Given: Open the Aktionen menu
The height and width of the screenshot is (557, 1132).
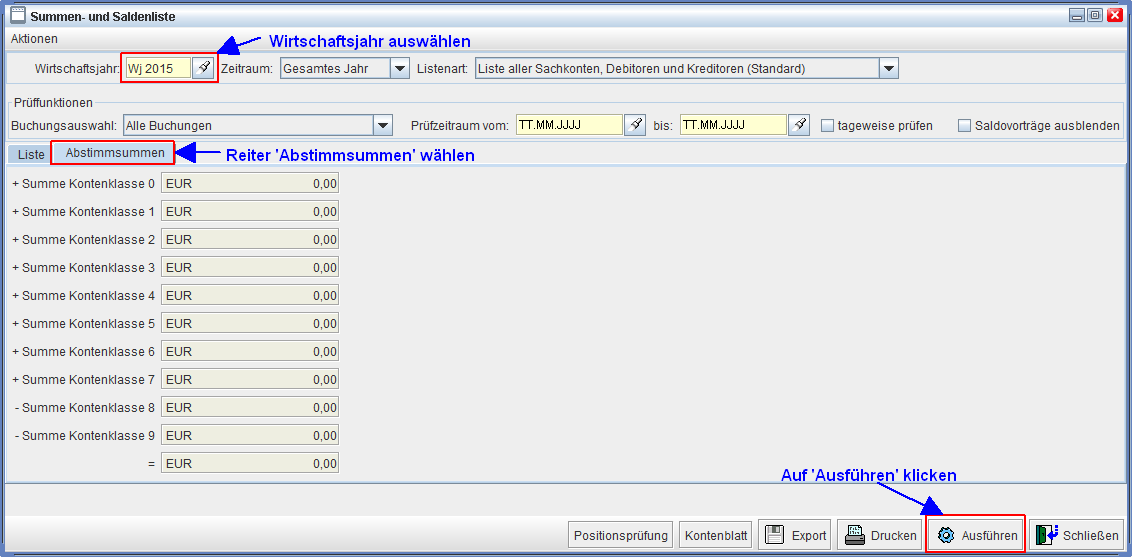Looking at the screenshot, I should 34,39.
